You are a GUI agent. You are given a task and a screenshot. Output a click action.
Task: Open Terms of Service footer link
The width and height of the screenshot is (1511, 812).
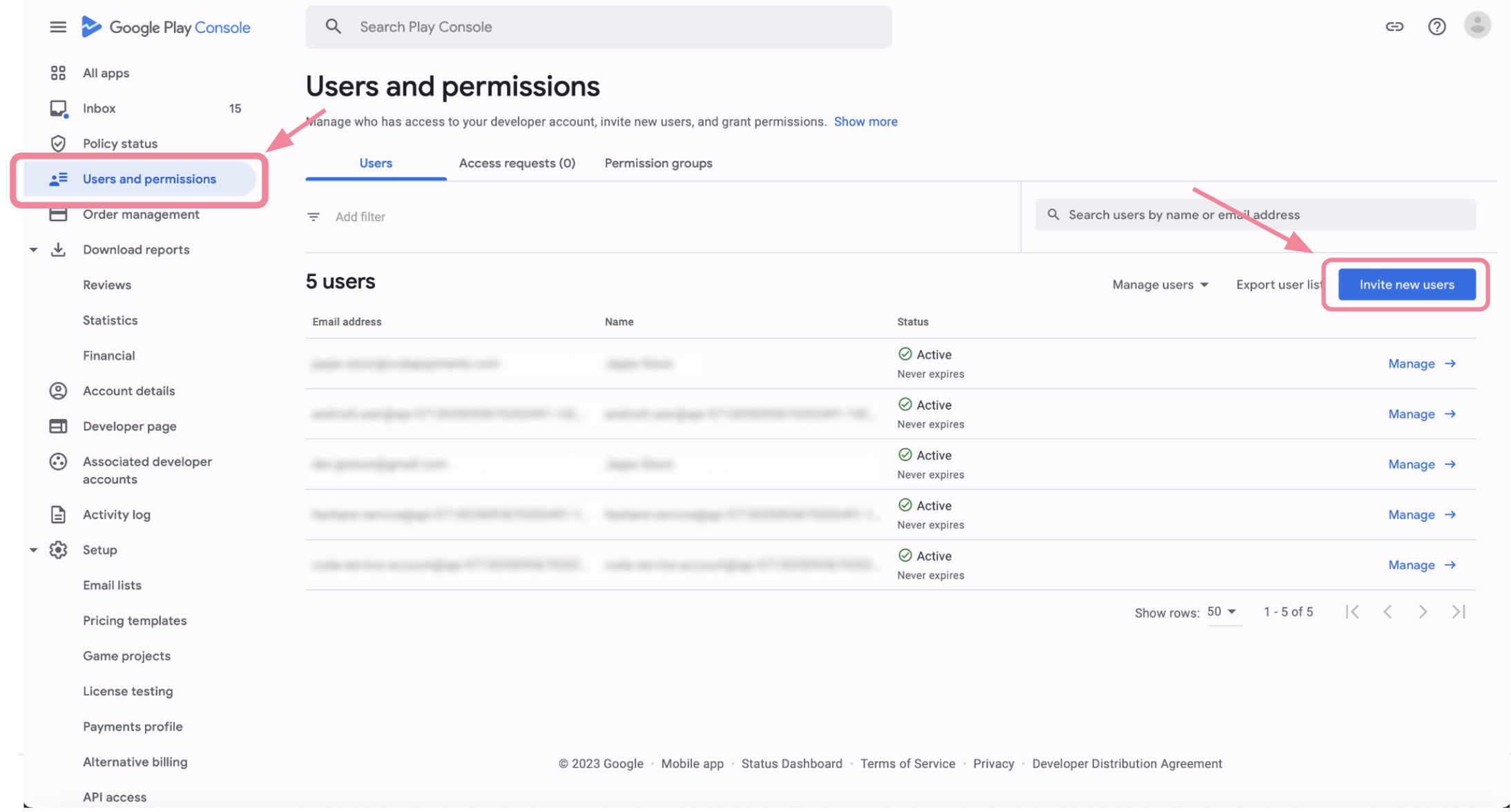point(907,764)
